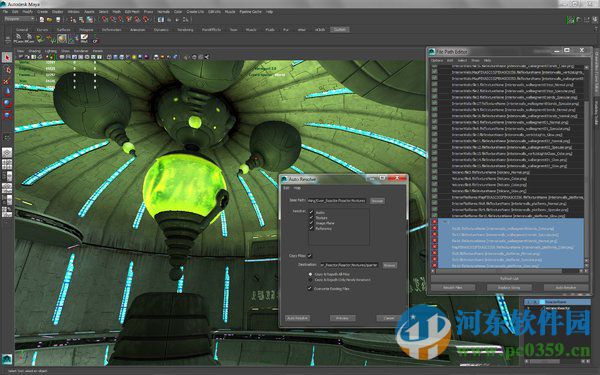Activate the Rotate tool in toolbox
Viewport: 600px width, 375px height.
click(x=7, y=103)
